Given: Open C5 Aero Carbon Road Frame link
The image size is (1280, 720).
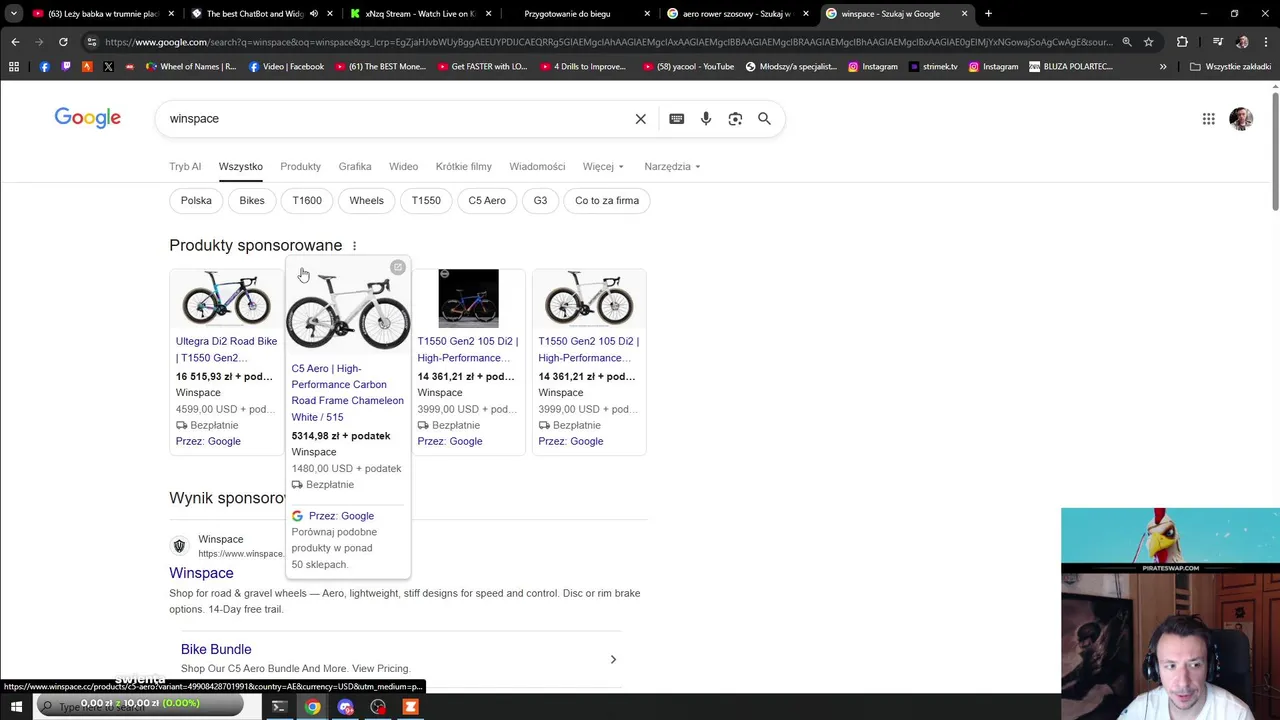Looking at the screenshot, I should (347, 393).
